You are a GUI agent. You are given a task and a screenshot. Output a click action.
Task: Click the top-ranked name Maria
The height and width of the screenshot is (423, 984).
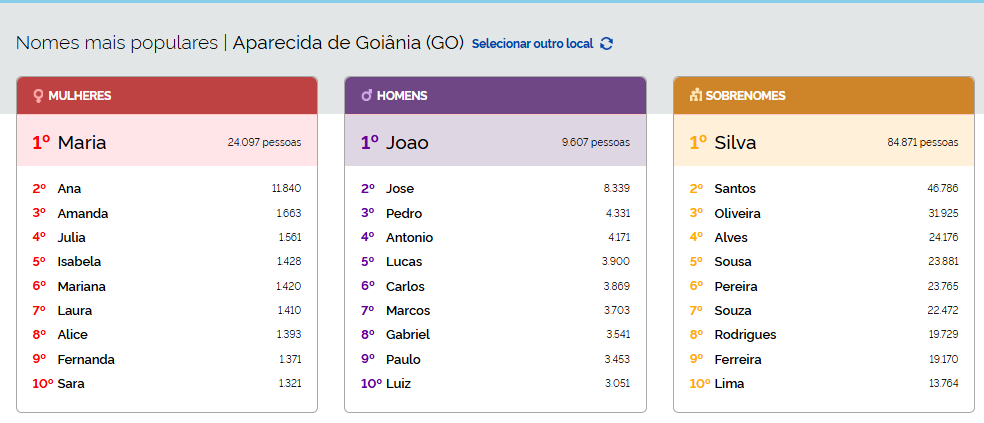tap(82, 143)
